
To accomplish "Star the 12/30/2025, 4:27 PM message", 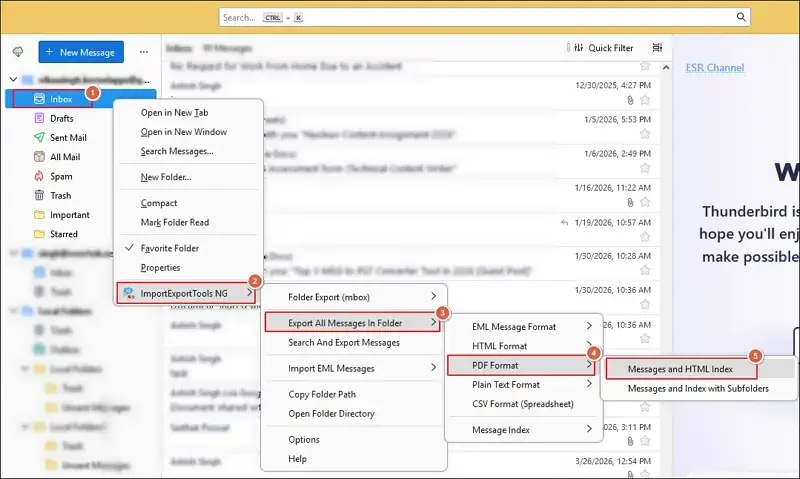I will click(x=645, y=100).
